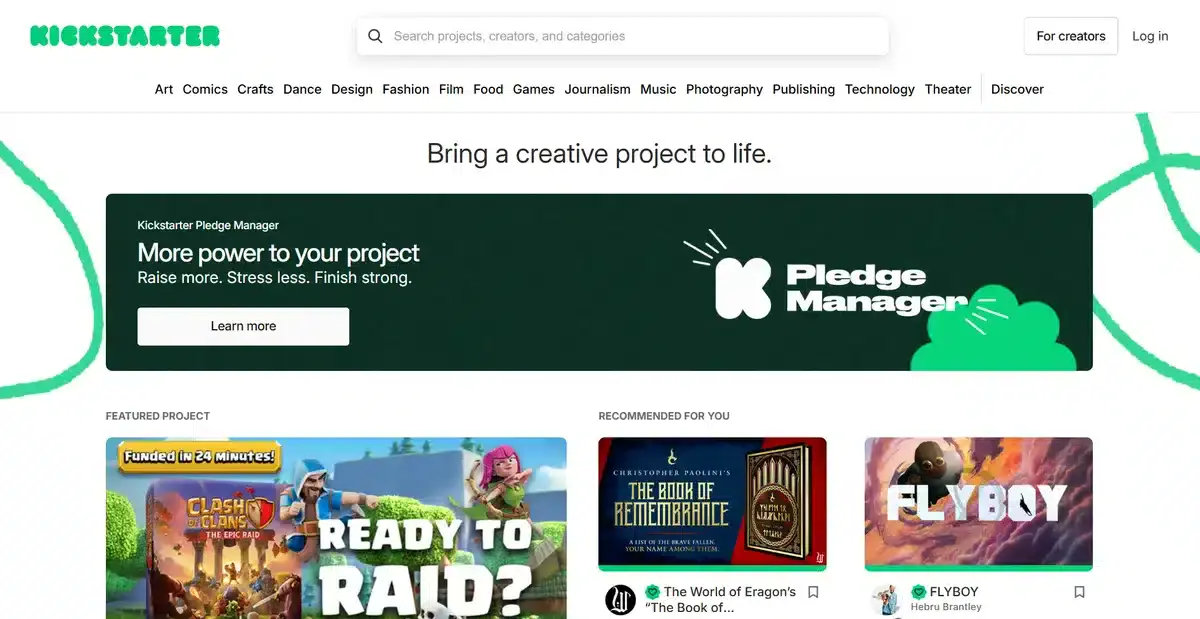Click the Hebru Brantley creator avatar
Screen dimensions: 1200x619
tap(887, 600)
